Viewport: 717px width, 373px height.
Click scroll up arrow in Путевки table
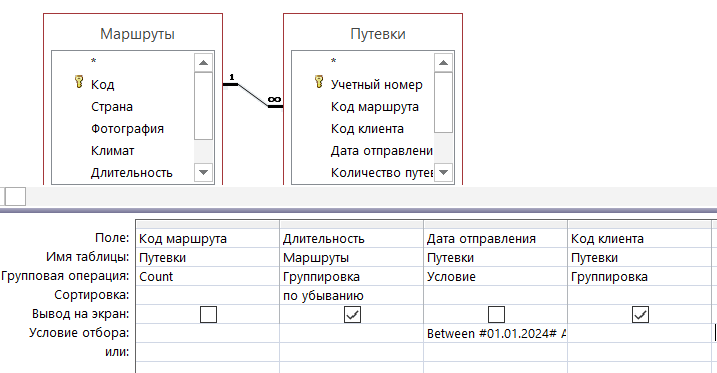pos(443,63)
